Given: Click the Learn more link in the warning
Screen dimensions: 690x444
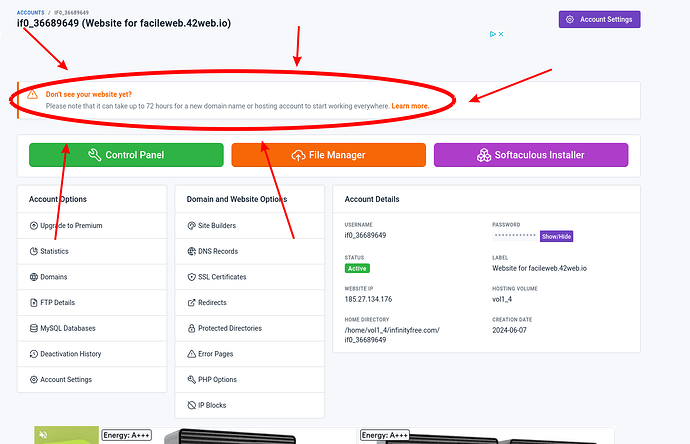Looking at the screenshot, I should click(x=410, y=106).
